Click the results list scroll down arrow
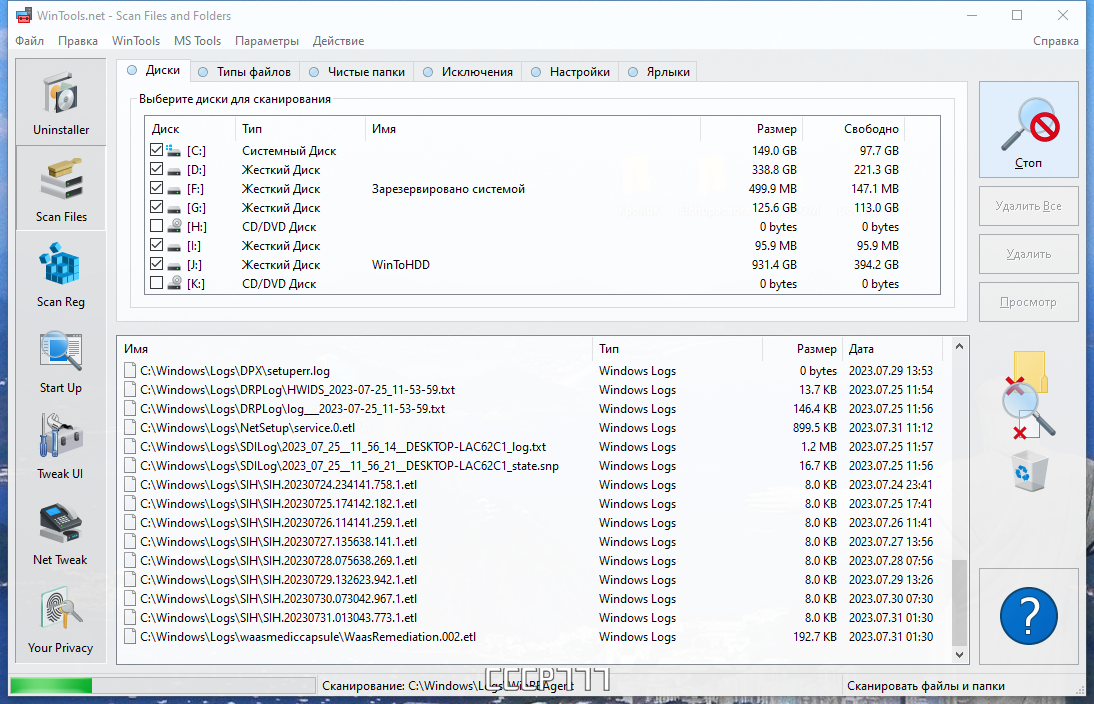 tap(959, 654)
